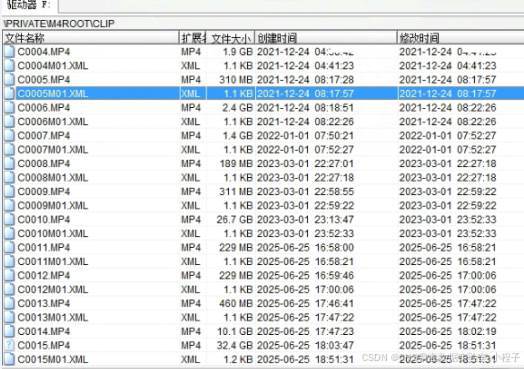Select file name C0014.MP4
The width and height of the screenshot is (524, 369).
44,332
